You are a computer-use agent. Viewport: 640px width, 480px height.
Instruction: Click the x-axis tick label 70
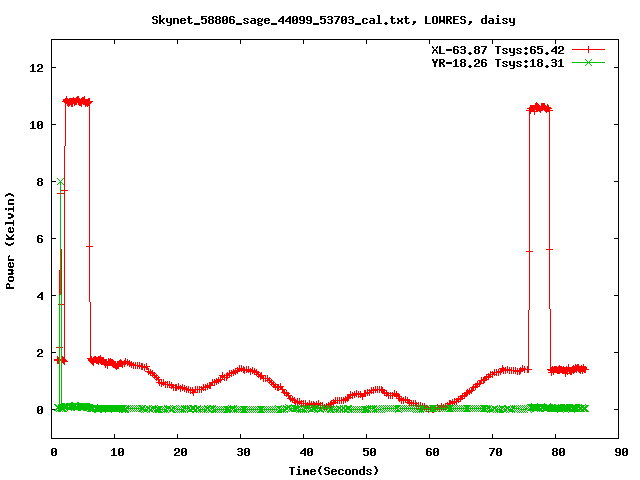pyautogui.click(x=495, y=452)
